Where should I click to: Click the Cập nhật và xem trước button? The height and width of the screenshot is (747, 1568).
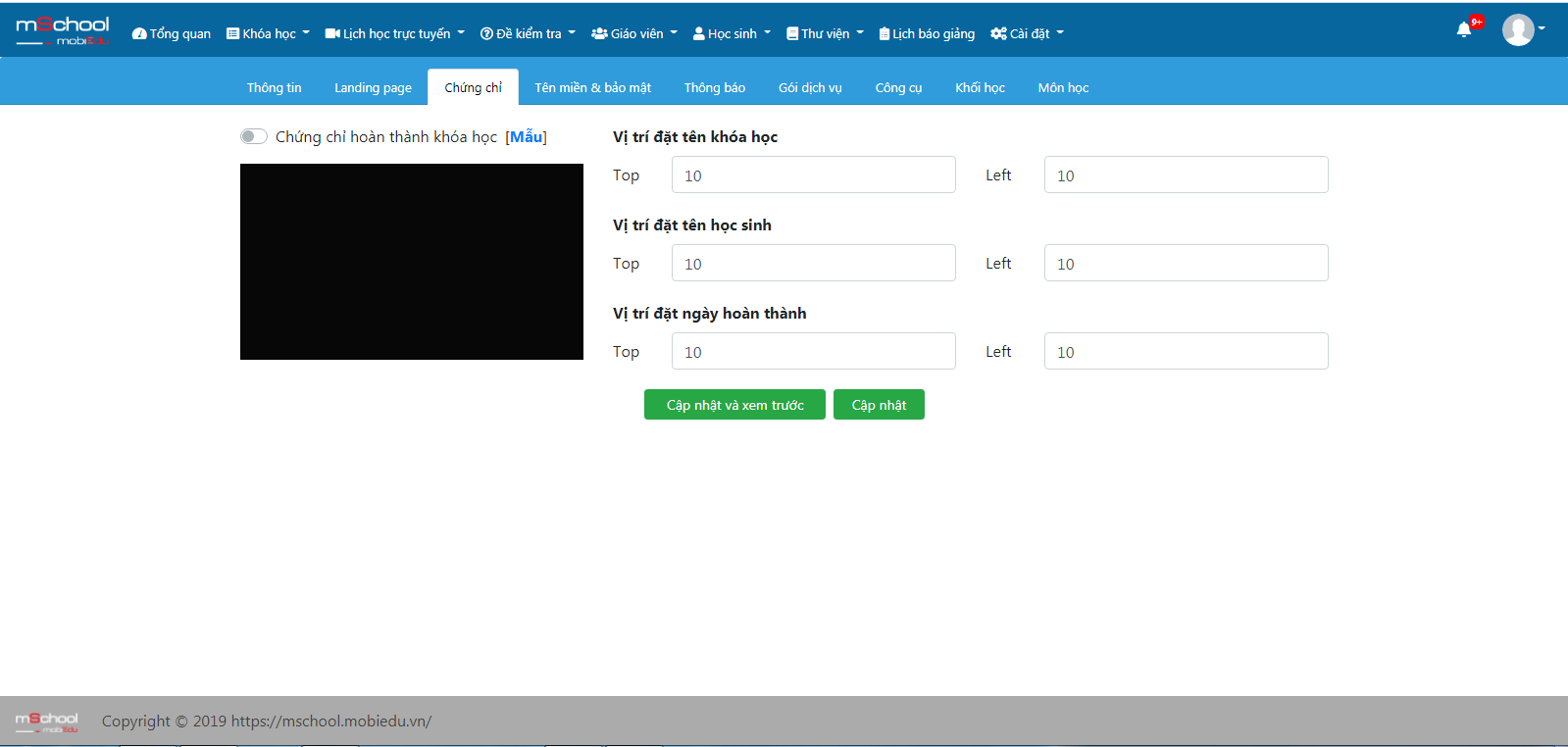[x=735, y=405]
